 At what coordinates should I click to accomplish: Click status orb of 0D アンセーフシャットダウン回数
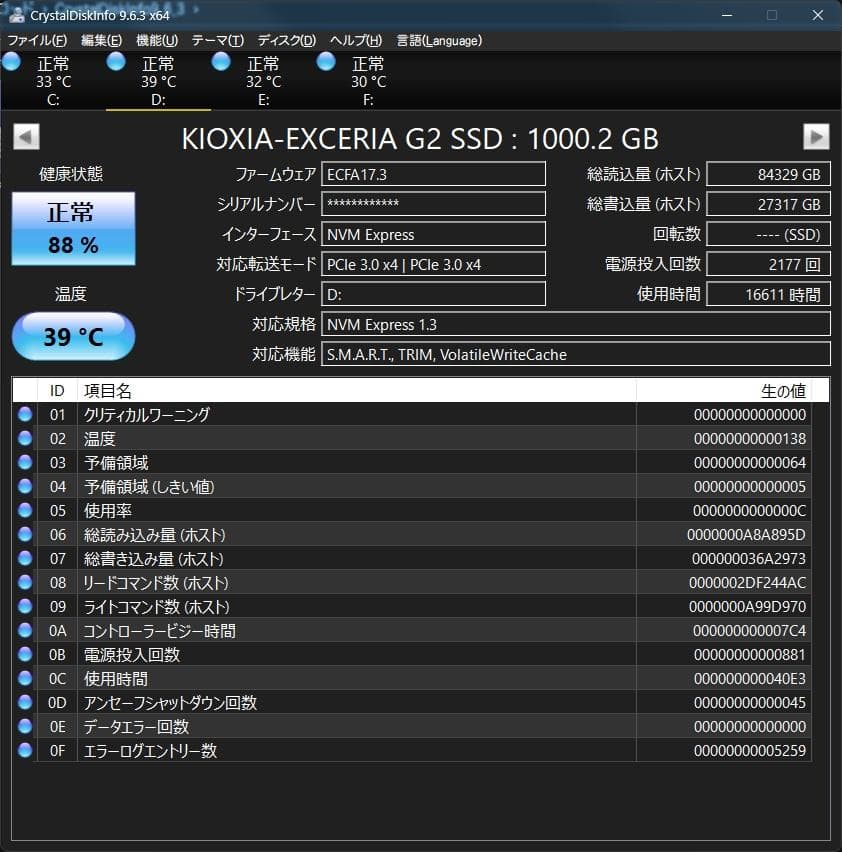coord(25,702)
